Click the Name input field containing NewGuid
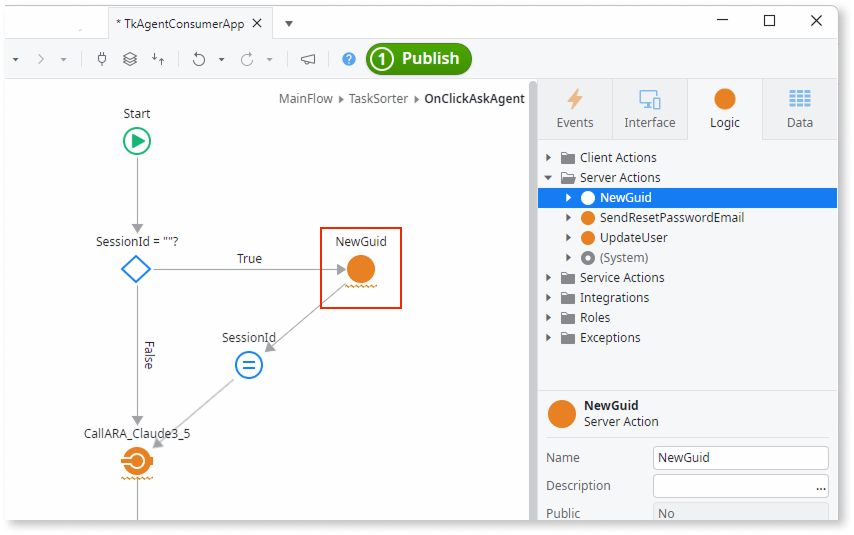Image resolution: width=854 pixels, height=535 pixels. coord(740,458)
